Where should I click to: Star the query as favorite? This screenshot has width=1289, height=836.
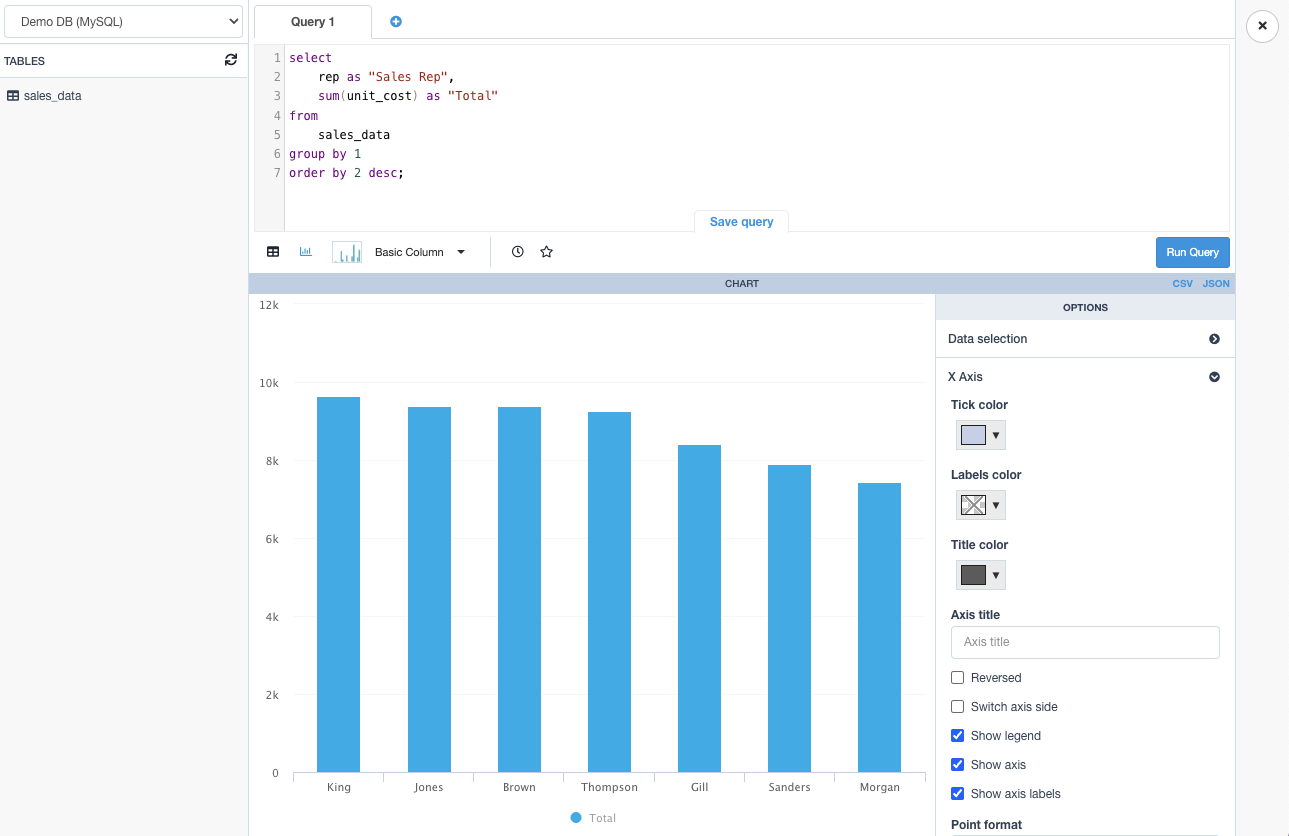click(547, 252)
